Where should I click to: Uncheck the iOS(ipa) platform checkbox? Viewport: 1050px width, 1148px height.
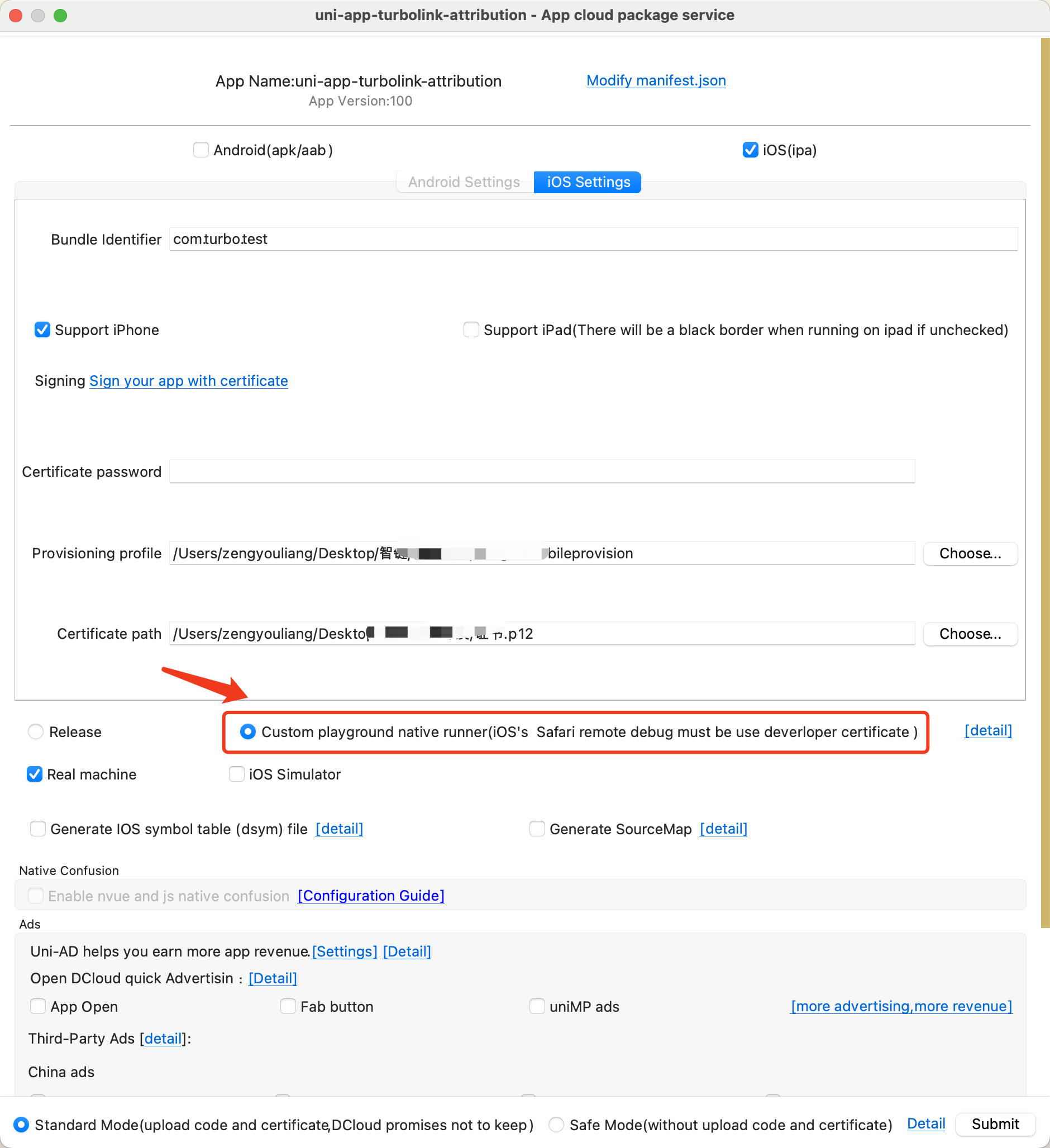click(750, 150)
